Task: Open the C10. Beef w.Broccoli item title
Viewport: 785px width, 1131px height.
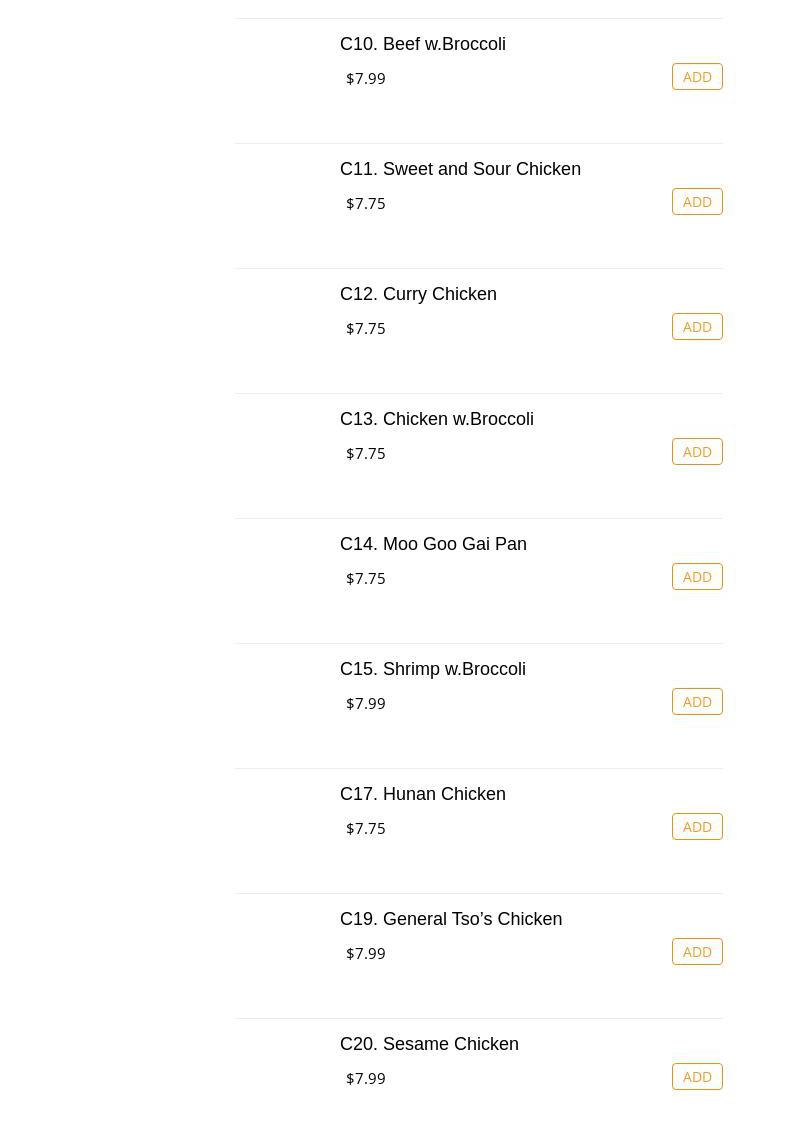Action: pyautogui.click(x=423, y=44)
